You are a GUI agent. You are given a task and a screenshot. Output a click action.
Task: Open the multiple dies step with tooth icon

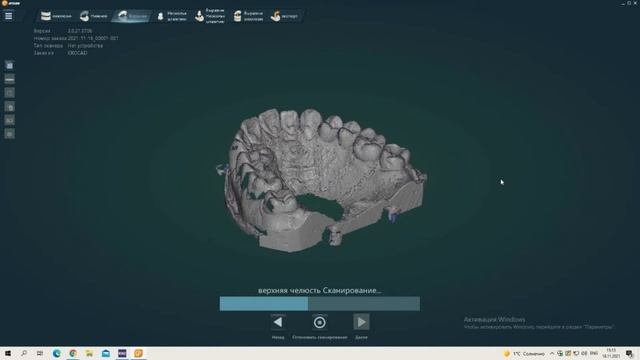tap(171, 16)
